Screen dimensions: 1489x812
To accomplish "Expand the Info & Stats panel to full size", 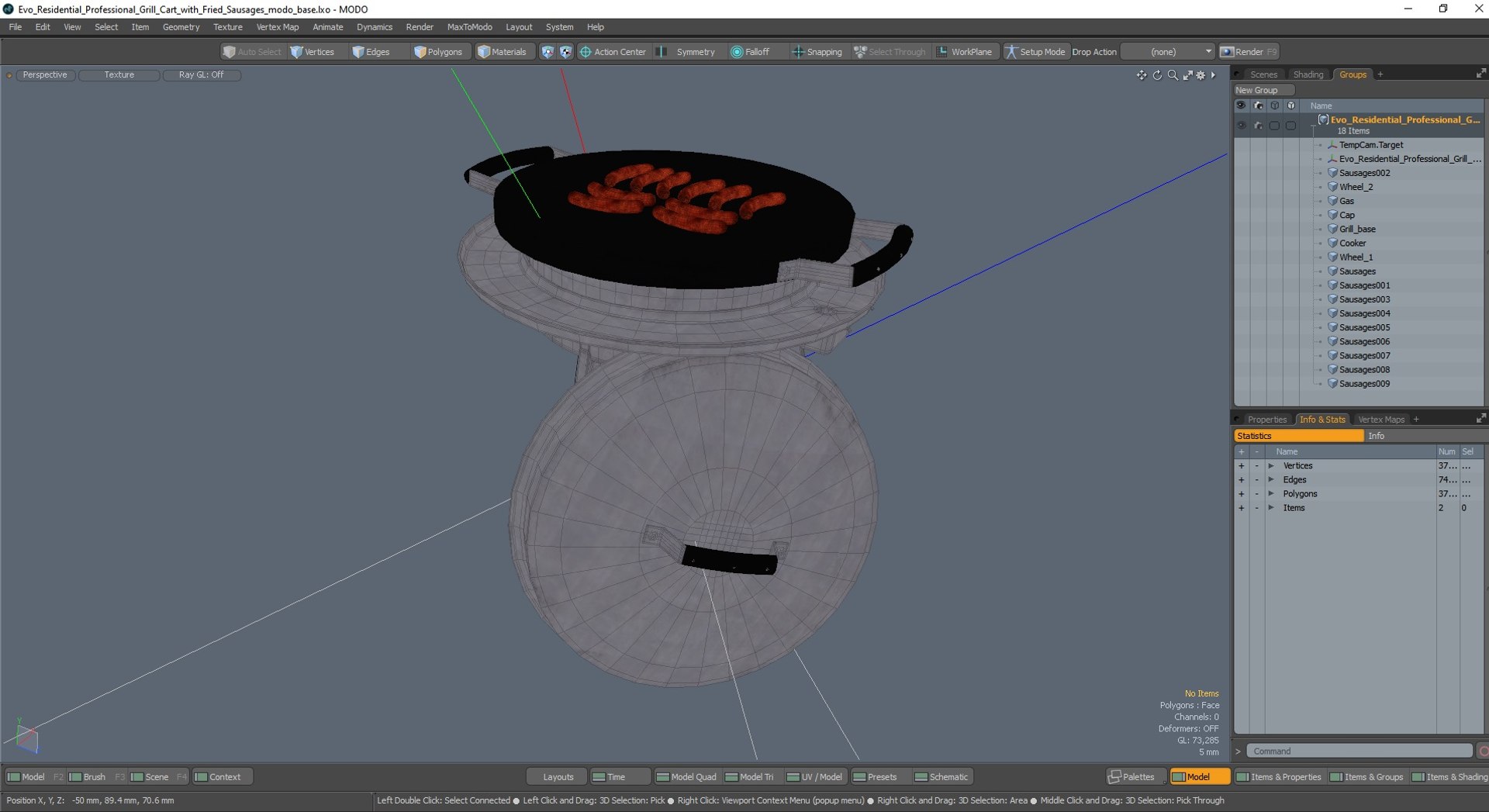I will 1481,418.
